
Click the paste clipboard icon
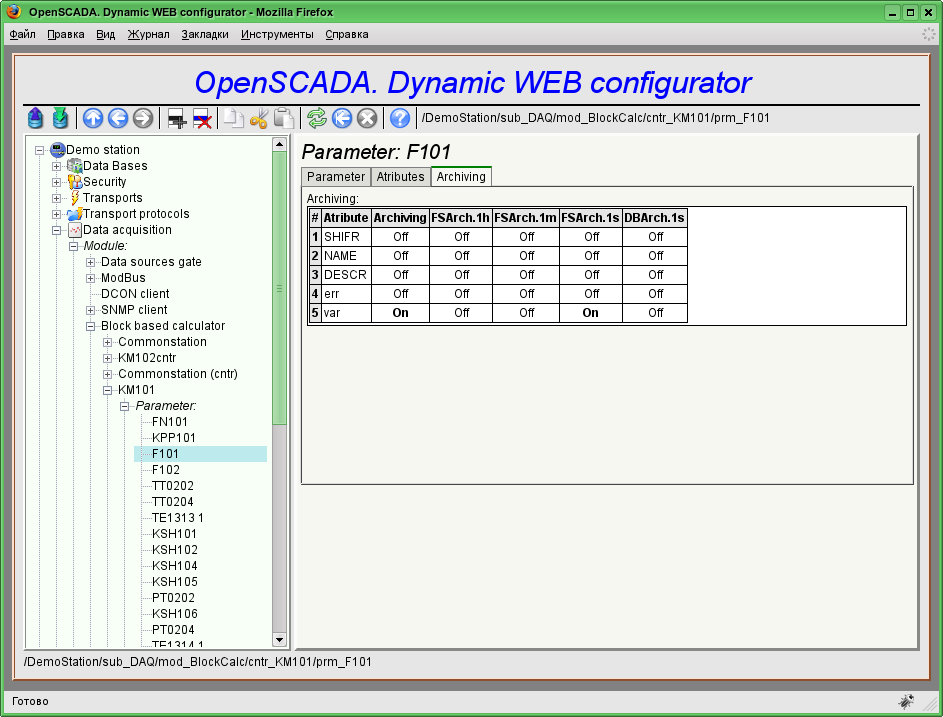(x=283, y=118)
